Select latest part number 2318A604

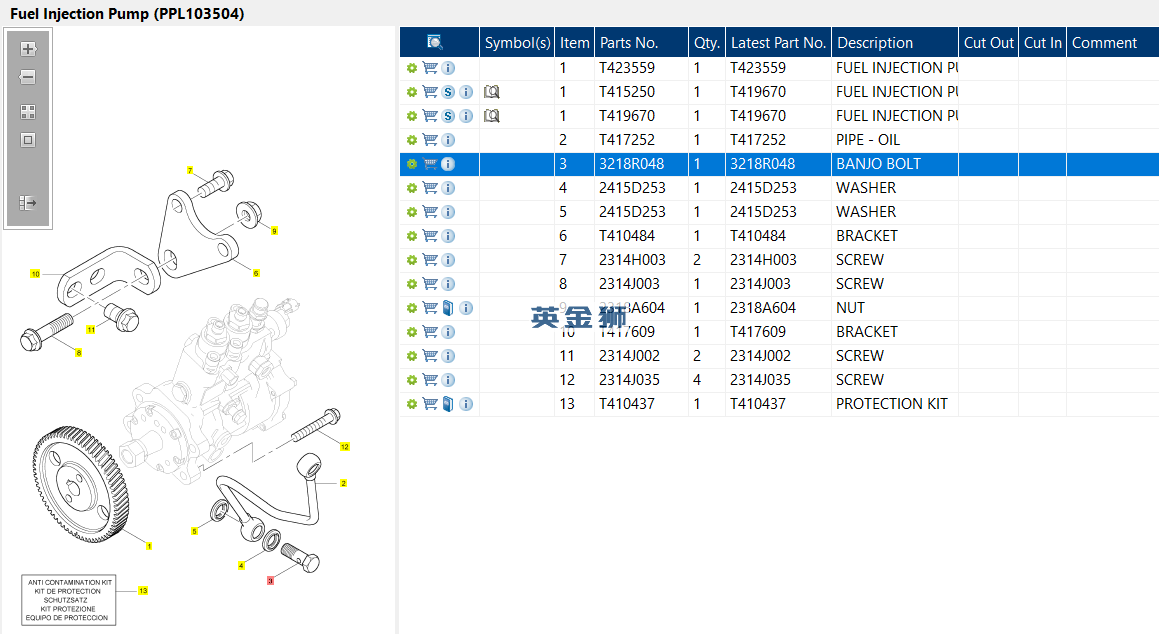pos(778,308)
